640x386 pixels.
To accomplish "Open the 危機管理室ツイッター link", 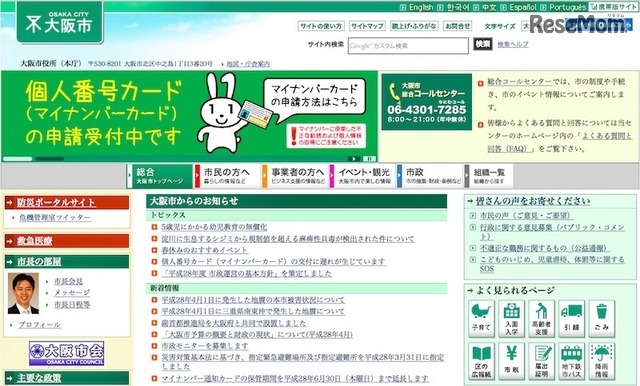I will [x=55, y=217].
